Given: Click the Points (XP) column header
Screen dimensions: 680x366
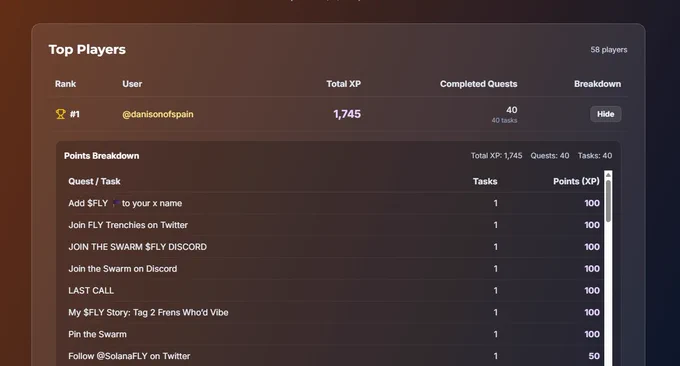Looking at the screenshot, I should coord(576,181).
